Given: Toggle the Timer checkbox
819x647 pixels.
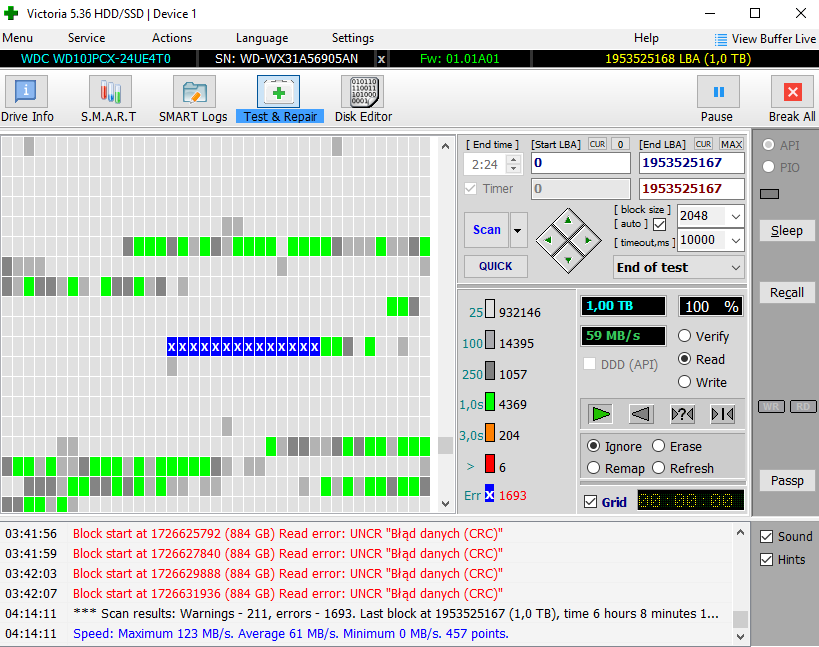Looking at the screenshot, I should coord(471,189).
